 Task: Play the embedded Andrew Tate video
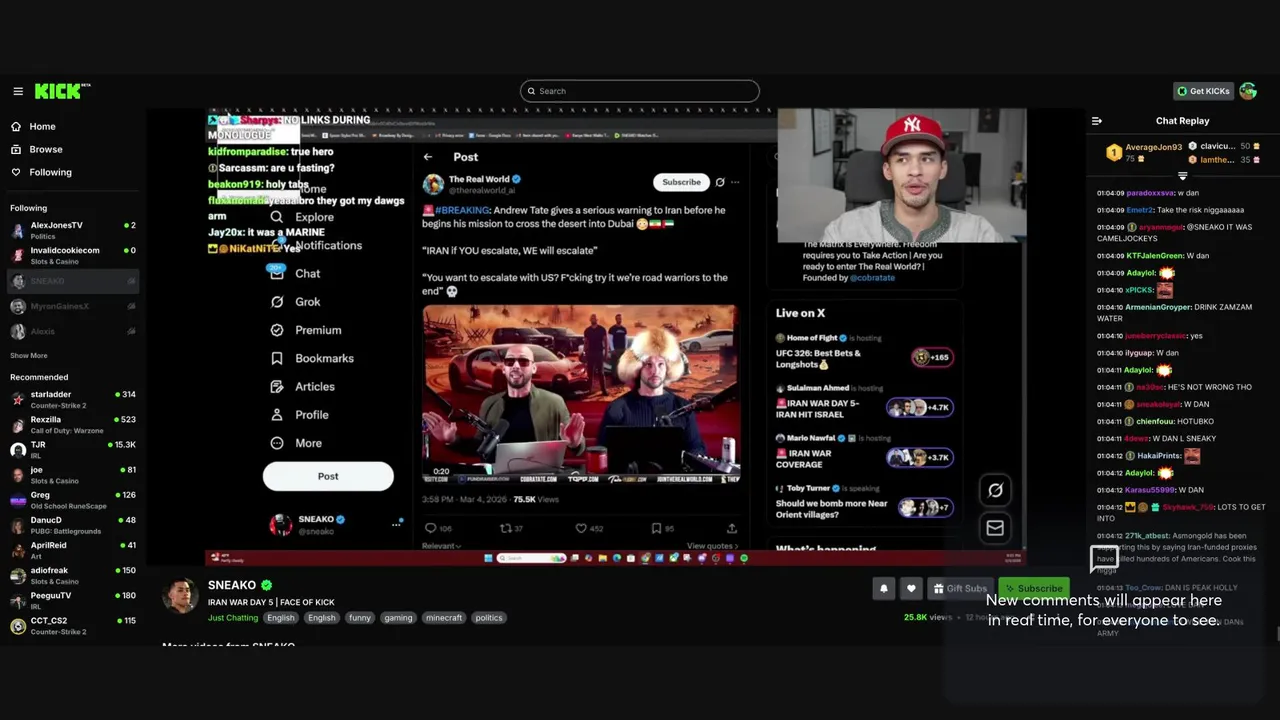coord(580,394)
